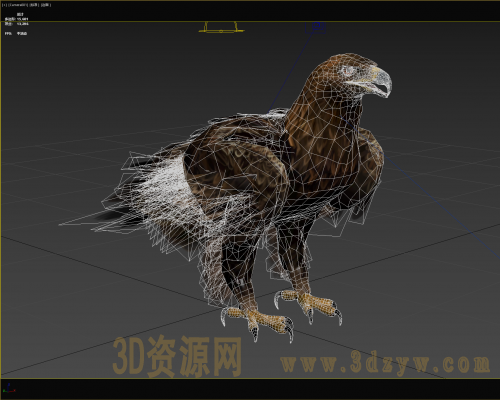The height and width of the screenshot is (400, 500).
Task: Open the [+] viewport general menu
Action: coord(4,5)
